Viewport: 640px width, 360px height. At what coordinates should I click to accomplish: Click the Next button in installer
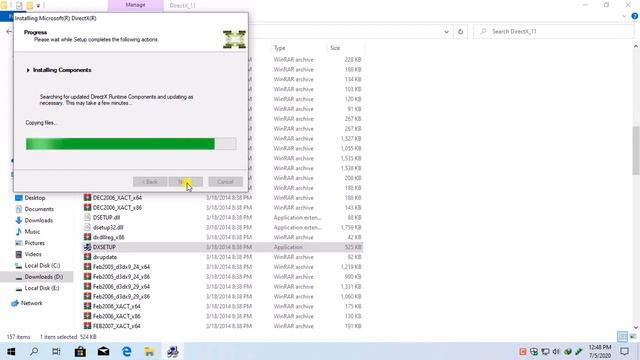pyautogui.click(x=185, y=182)
